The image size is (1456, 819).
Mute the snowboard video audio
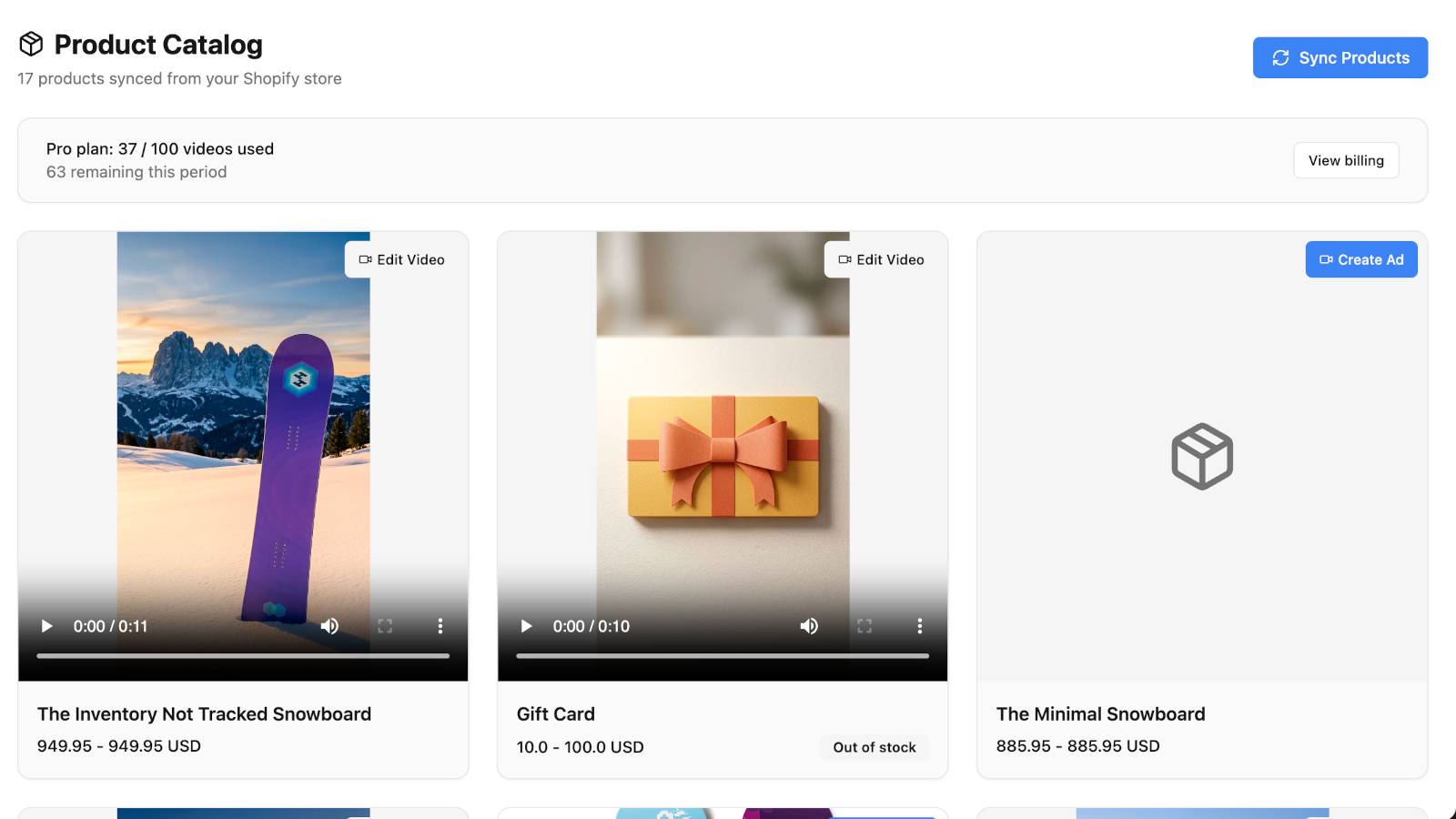(x=329, y=626)
